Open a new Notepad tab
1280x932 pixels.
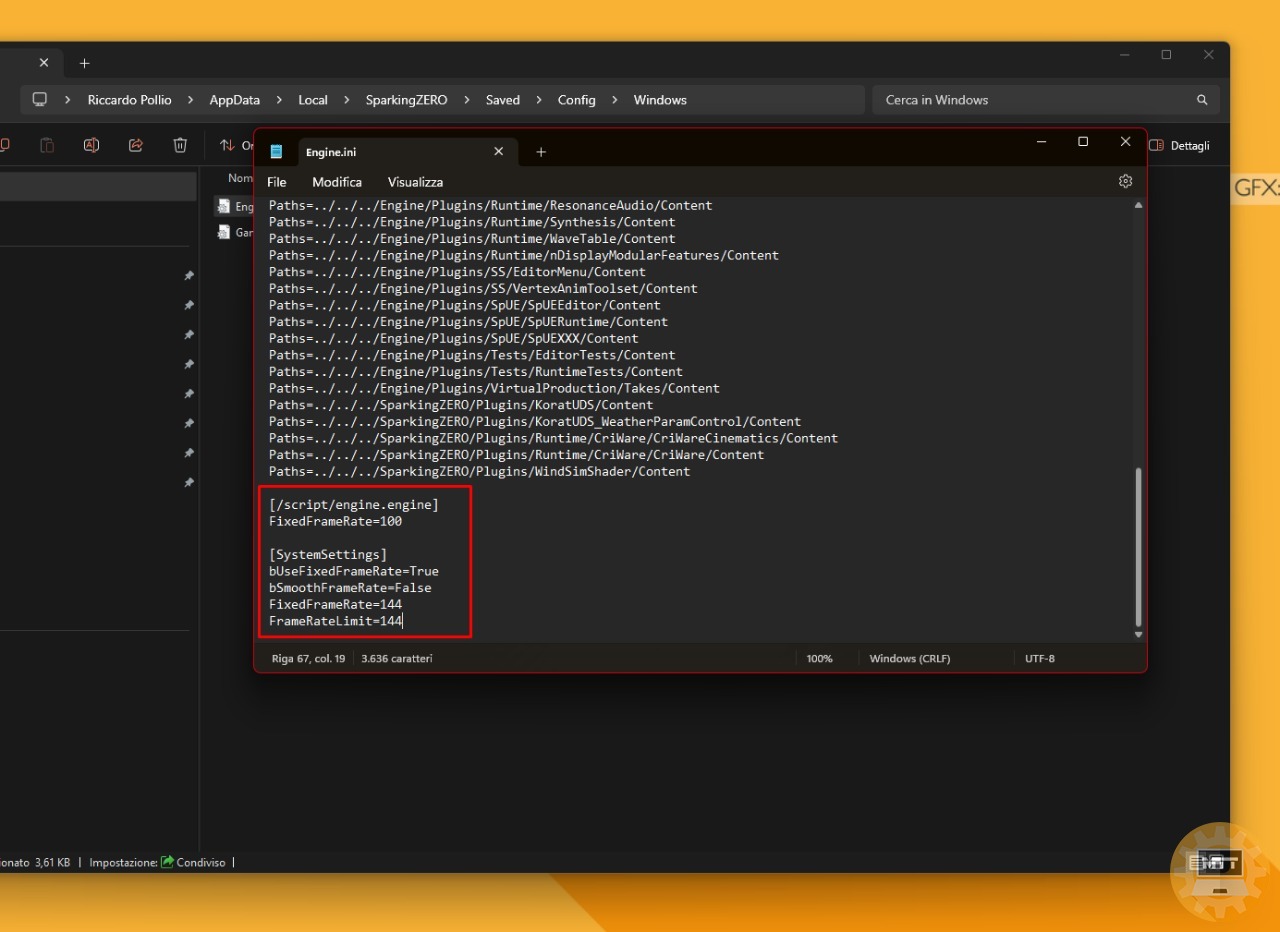(x=541, y=152)
